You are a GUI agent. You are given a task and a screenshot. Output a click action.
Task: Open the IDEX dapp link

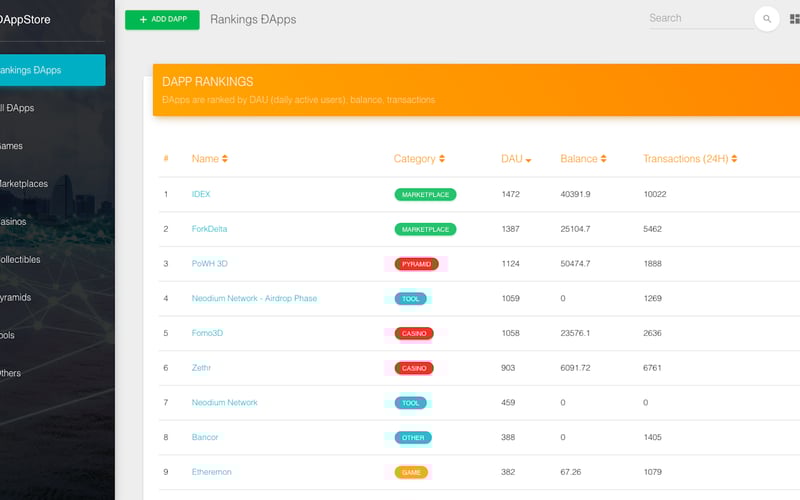201,194
